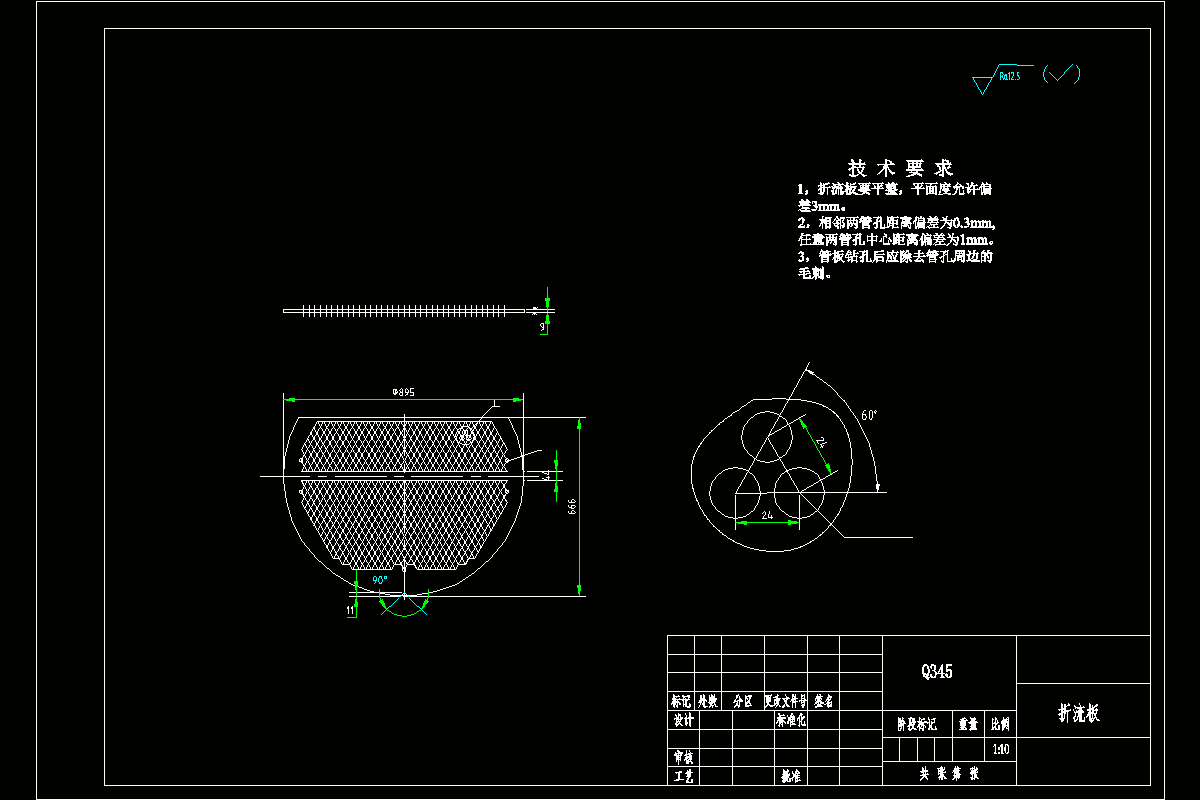Click the 重量 title block cell
This screenshot has height=800, width=1200.
tap(968, 723)
